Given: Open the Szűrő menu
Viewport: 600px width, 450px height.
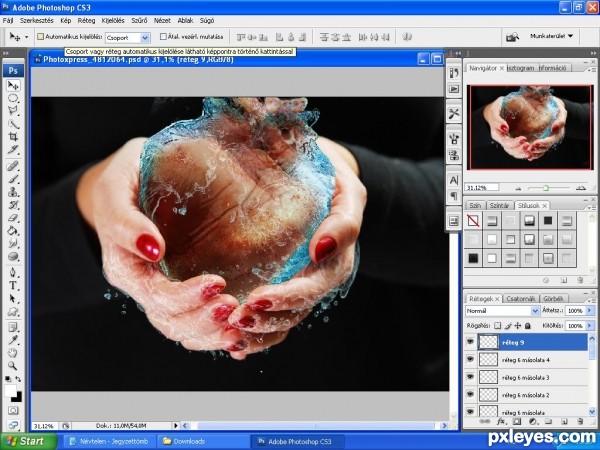Looking at the screenshot, I should click(139, 21).
